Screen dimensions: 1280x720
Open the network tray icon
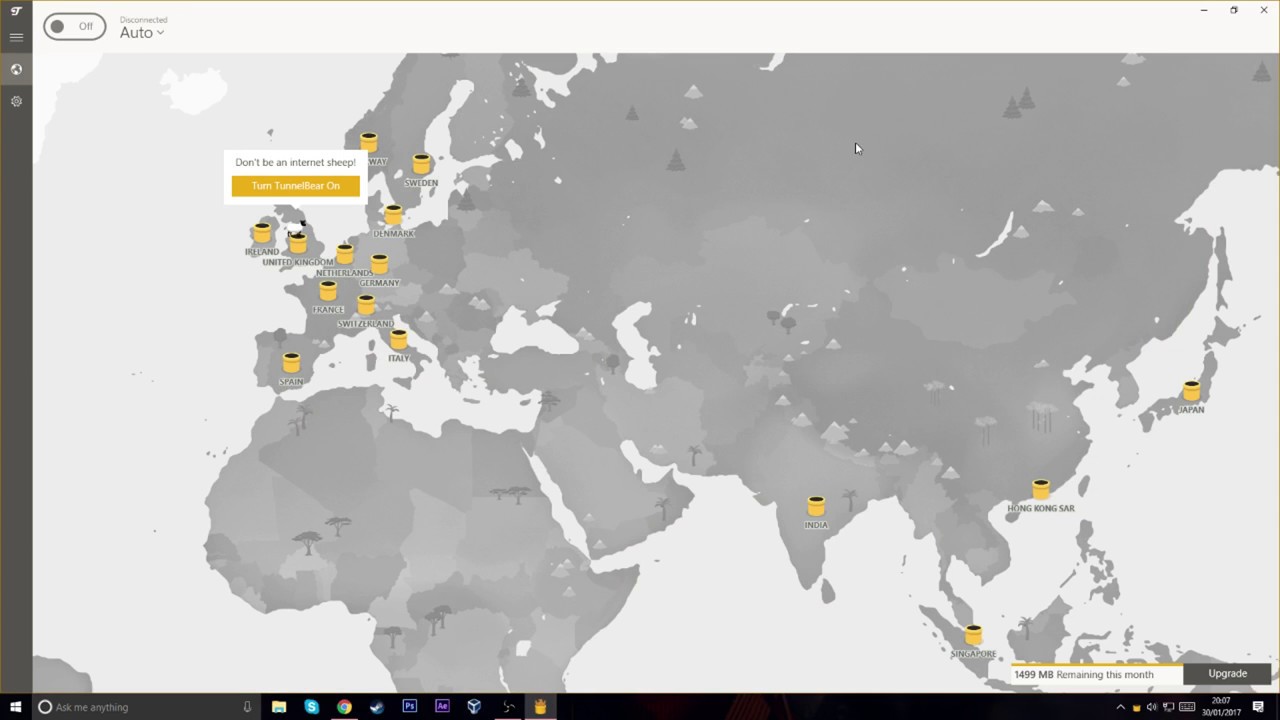click(1168, 707)
